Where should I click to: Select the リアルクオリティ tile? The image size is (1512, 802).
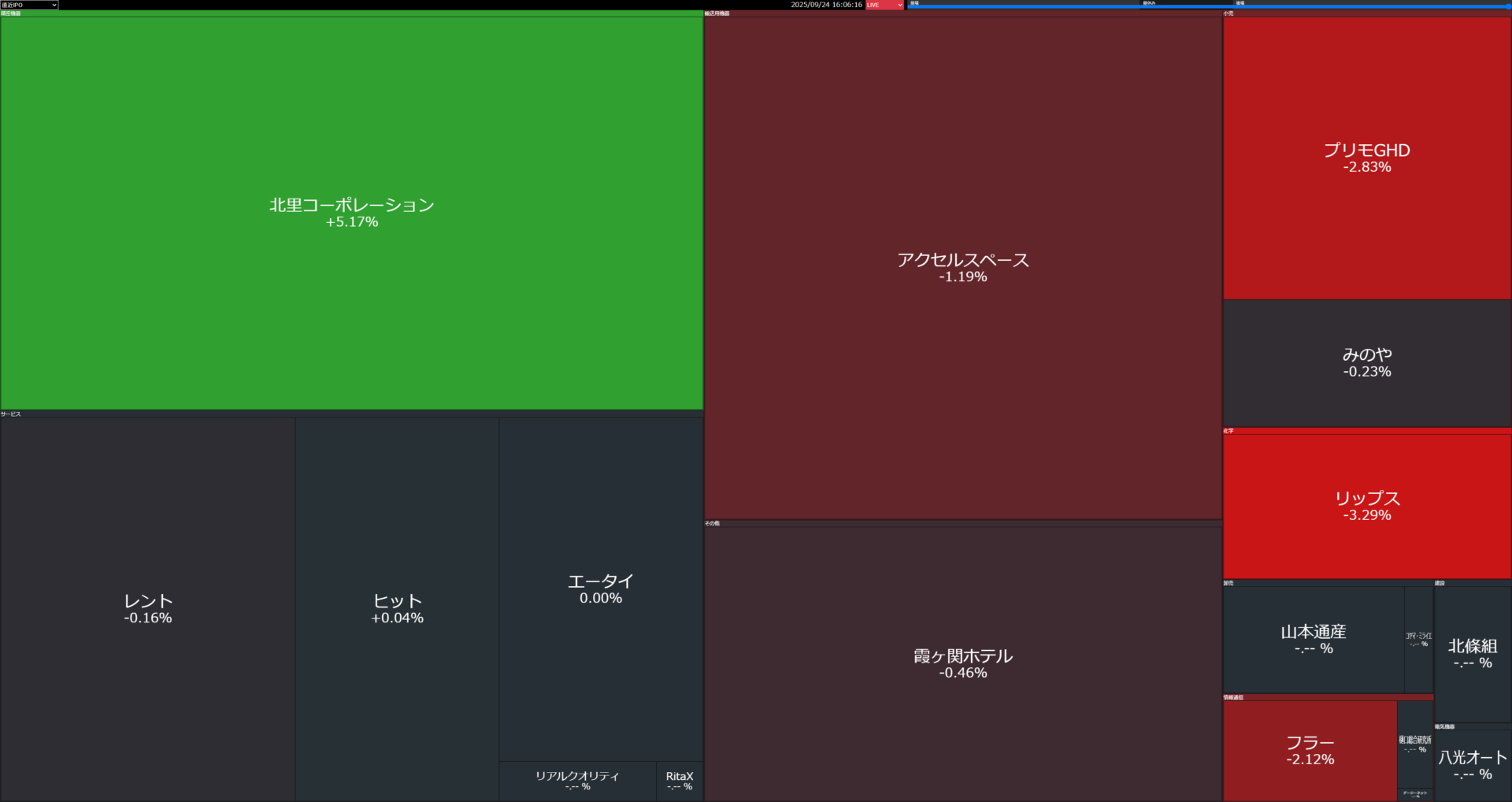coord(577,781)
